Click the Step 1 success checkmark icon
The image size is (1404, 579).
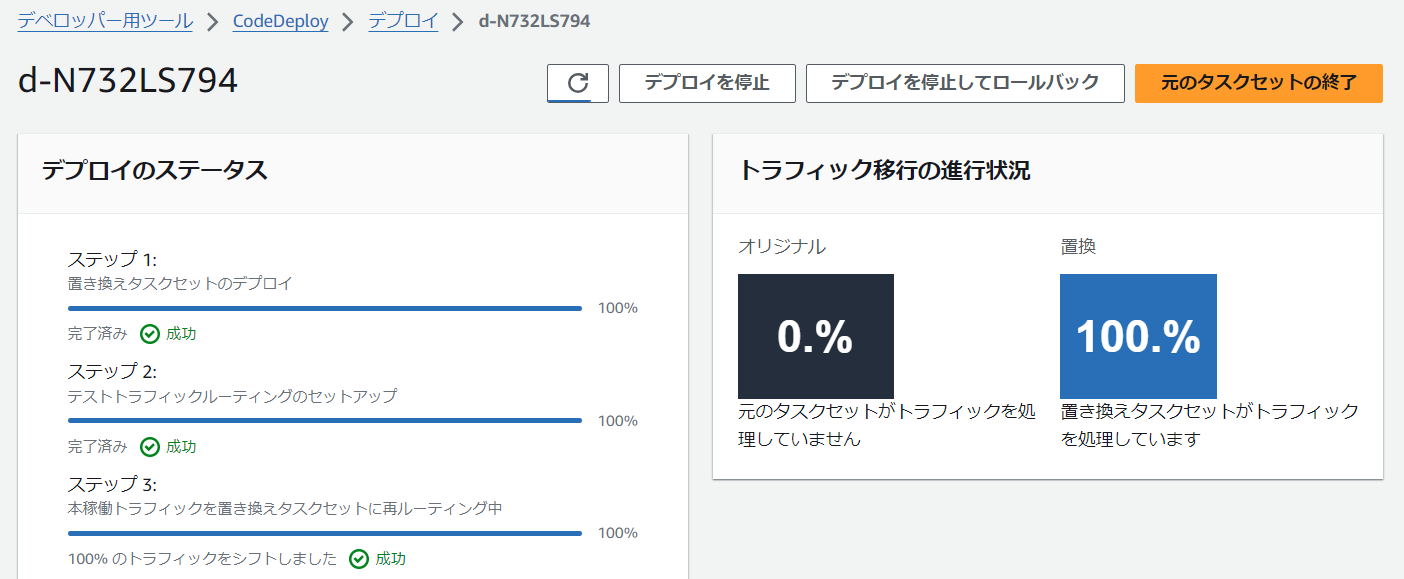tap(150, 334)
